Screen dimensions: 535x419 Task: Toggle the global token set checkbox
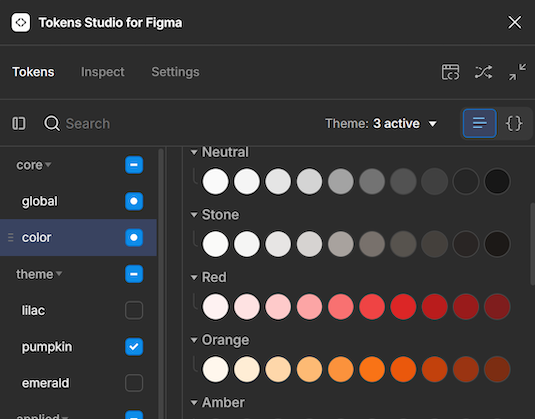134,201
